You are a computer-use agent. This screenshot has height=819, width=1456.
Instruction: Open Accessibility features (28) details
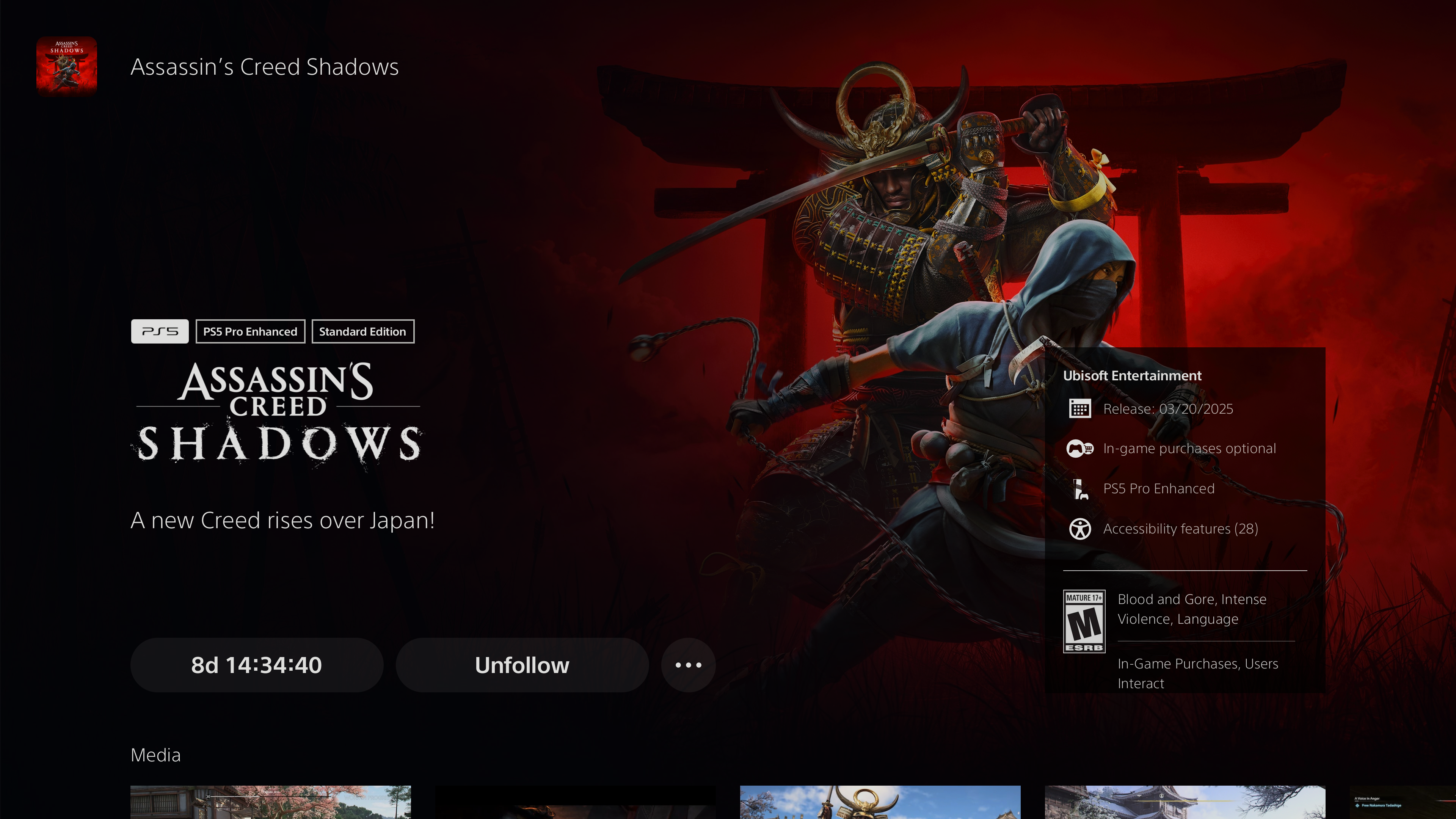point(1180,529)
